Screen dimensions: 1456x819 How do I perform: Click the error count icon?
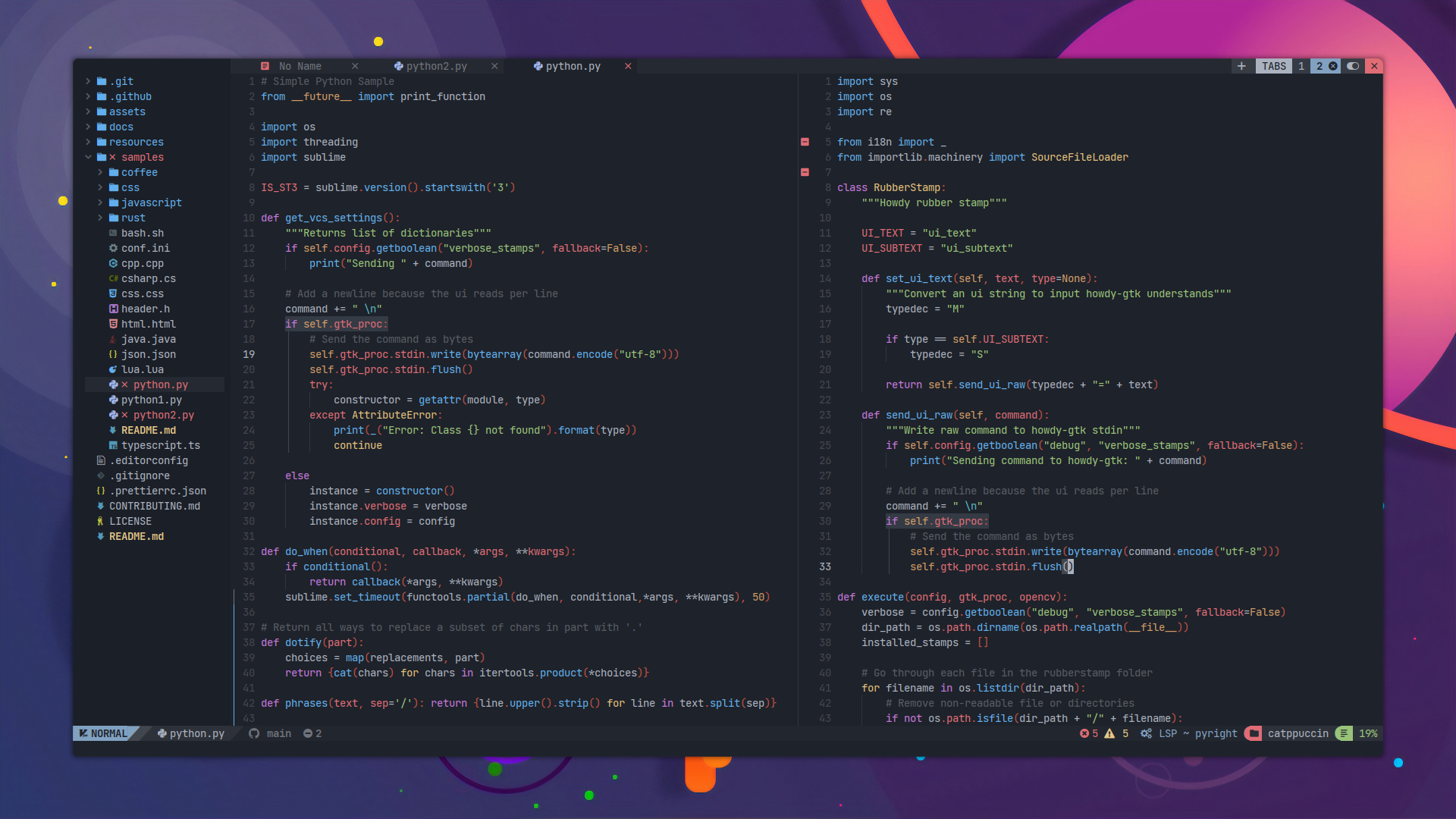pos(1084,733)
